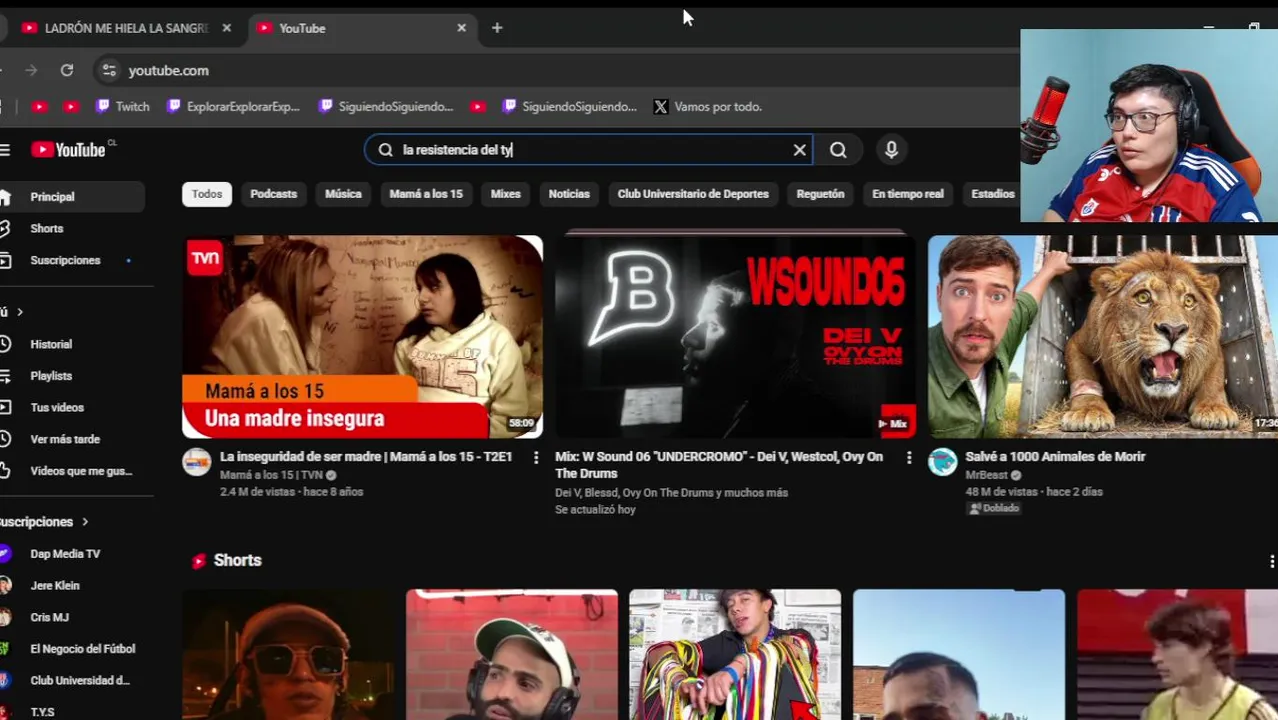Open a new browser tab
Viewport: 1278px width, 720px height.
[x=497, y=28]
